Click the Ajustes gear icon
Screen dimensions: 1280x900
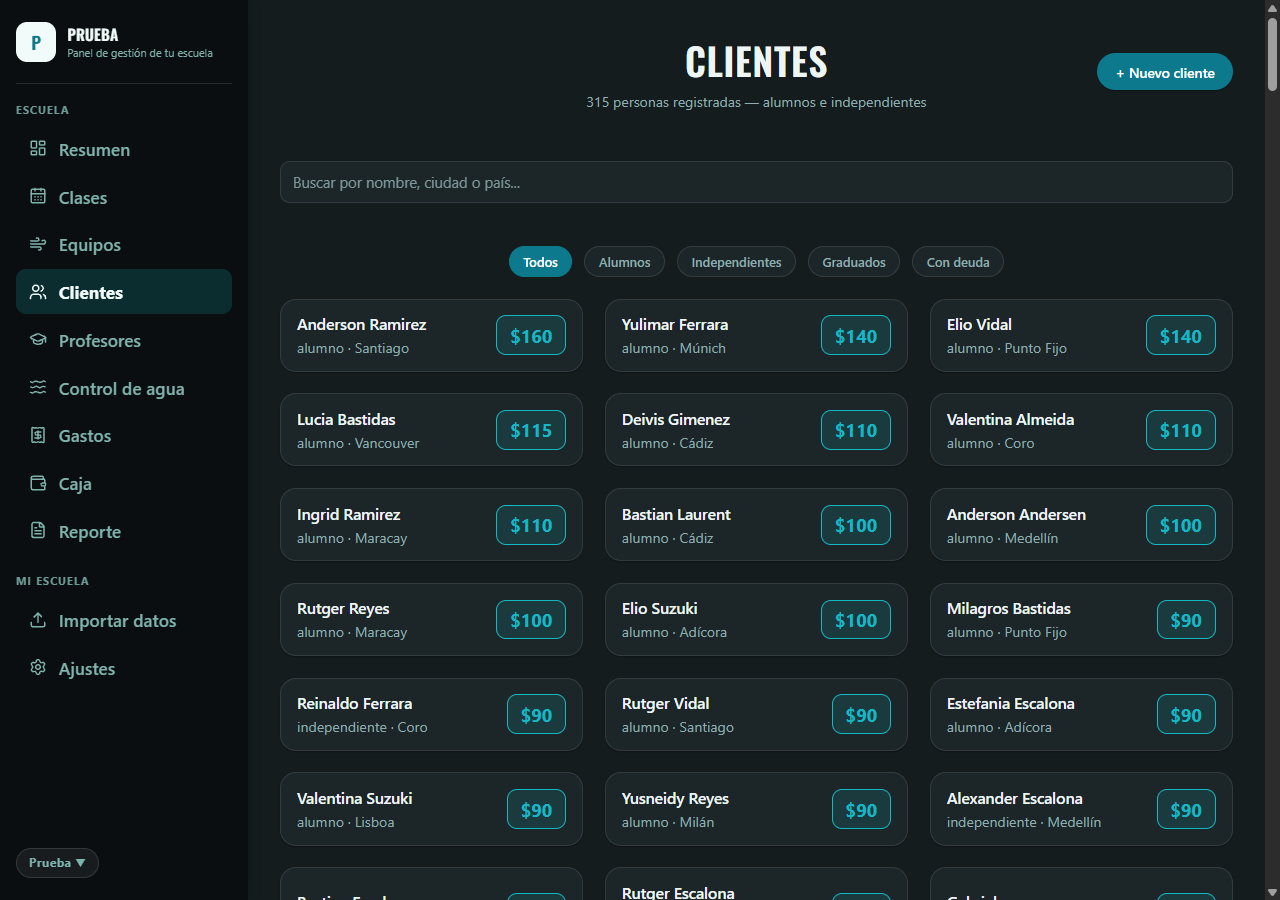tap(38, 668)
